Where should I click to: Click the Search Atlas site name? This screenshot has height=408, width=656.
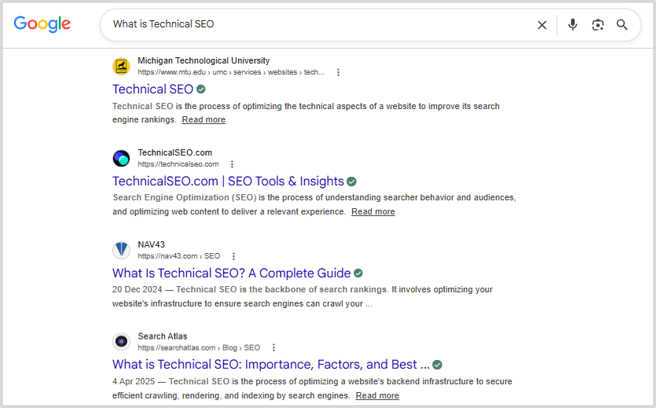pos(162,336)
